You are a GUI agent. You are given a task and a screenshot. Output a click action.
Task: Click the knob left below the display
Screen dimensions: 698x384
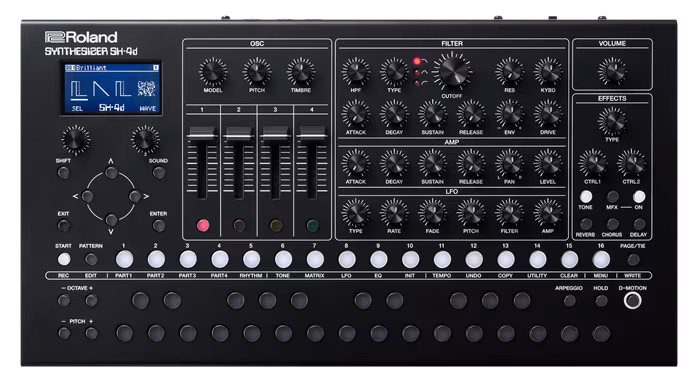coord(75,140)
